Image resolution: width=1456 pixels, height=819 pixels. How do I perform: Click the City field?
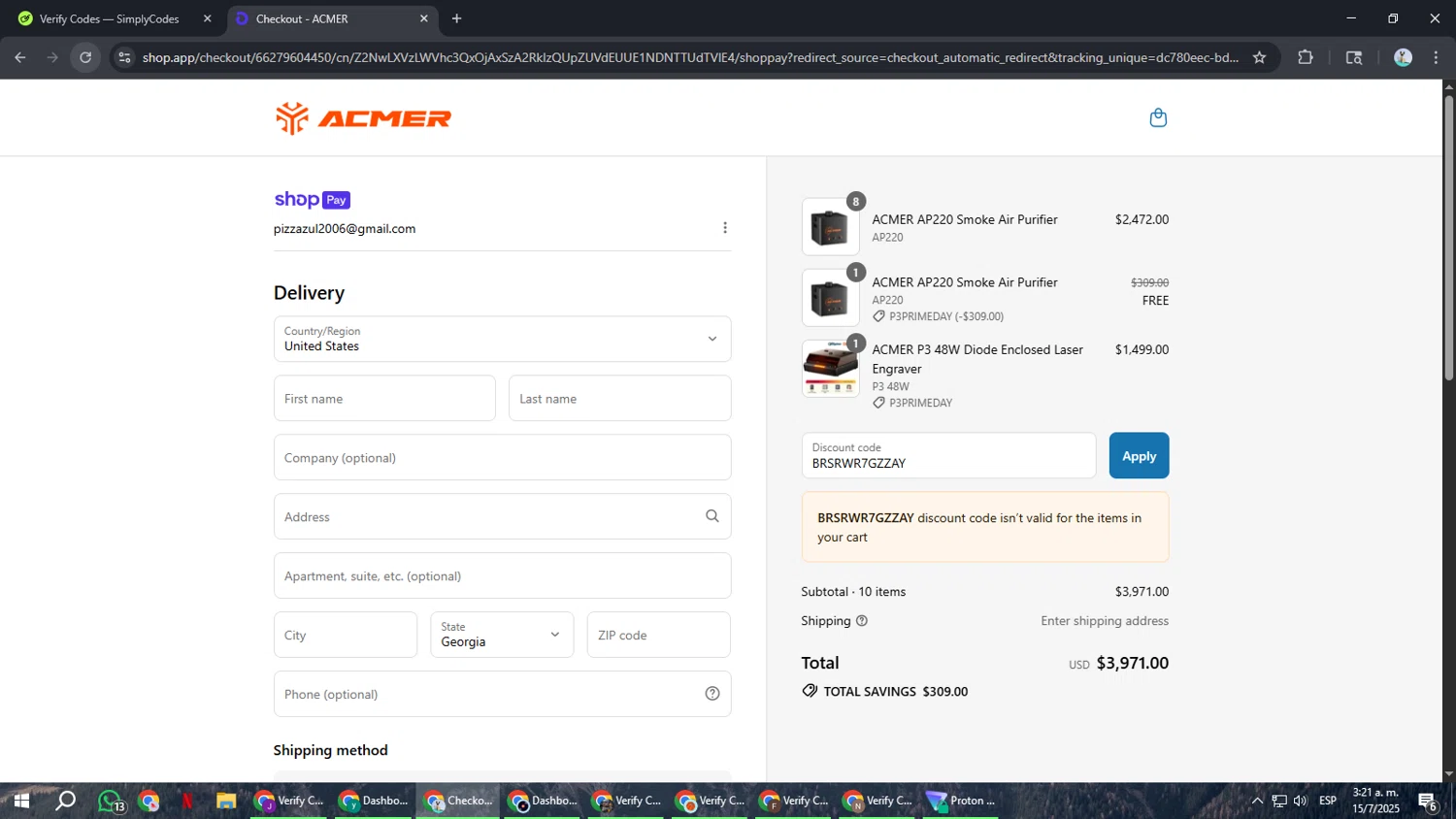345,635
